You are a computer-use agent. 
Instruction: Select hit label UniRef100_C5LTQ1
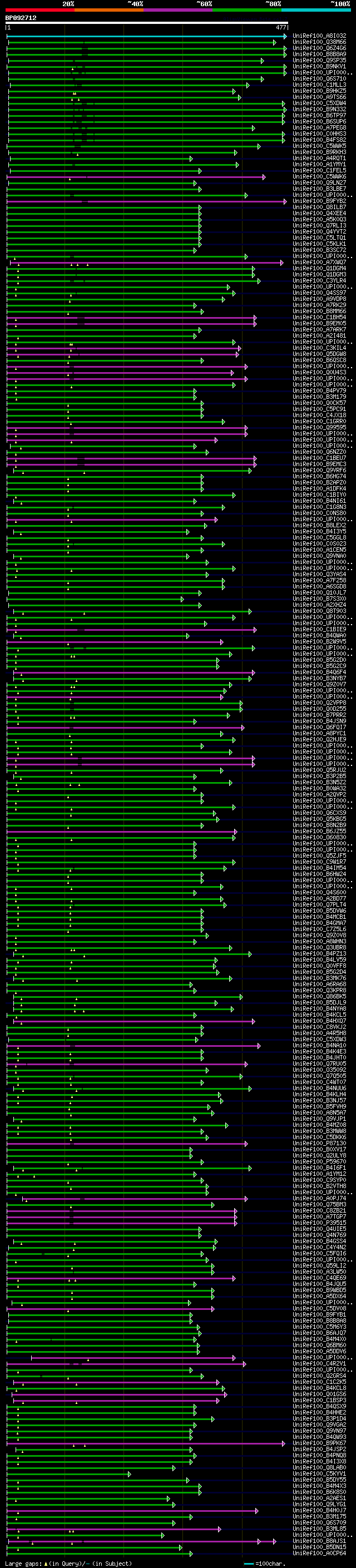point(319,238)
